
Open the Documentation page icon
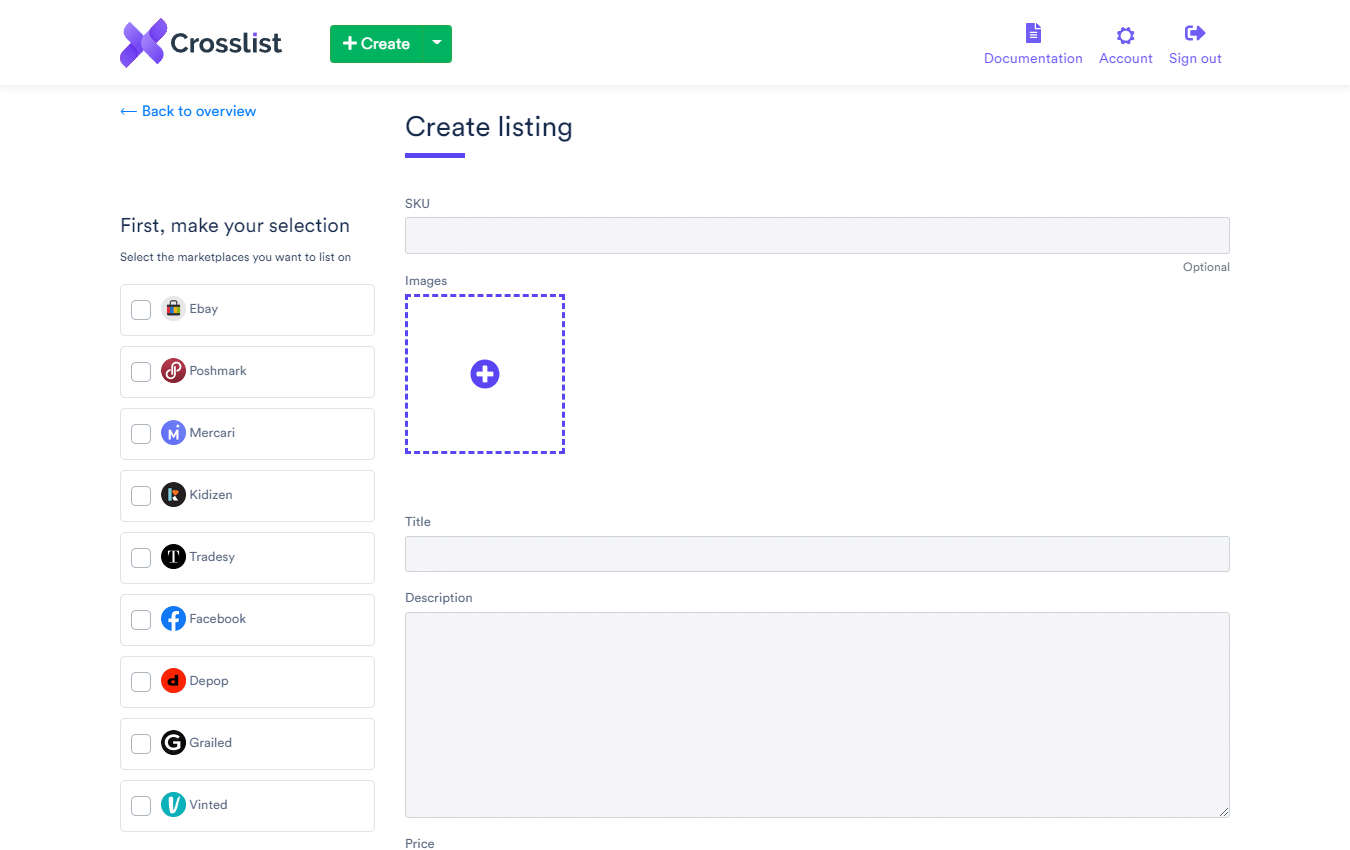pyautogui.click(x=1033, y=34)
